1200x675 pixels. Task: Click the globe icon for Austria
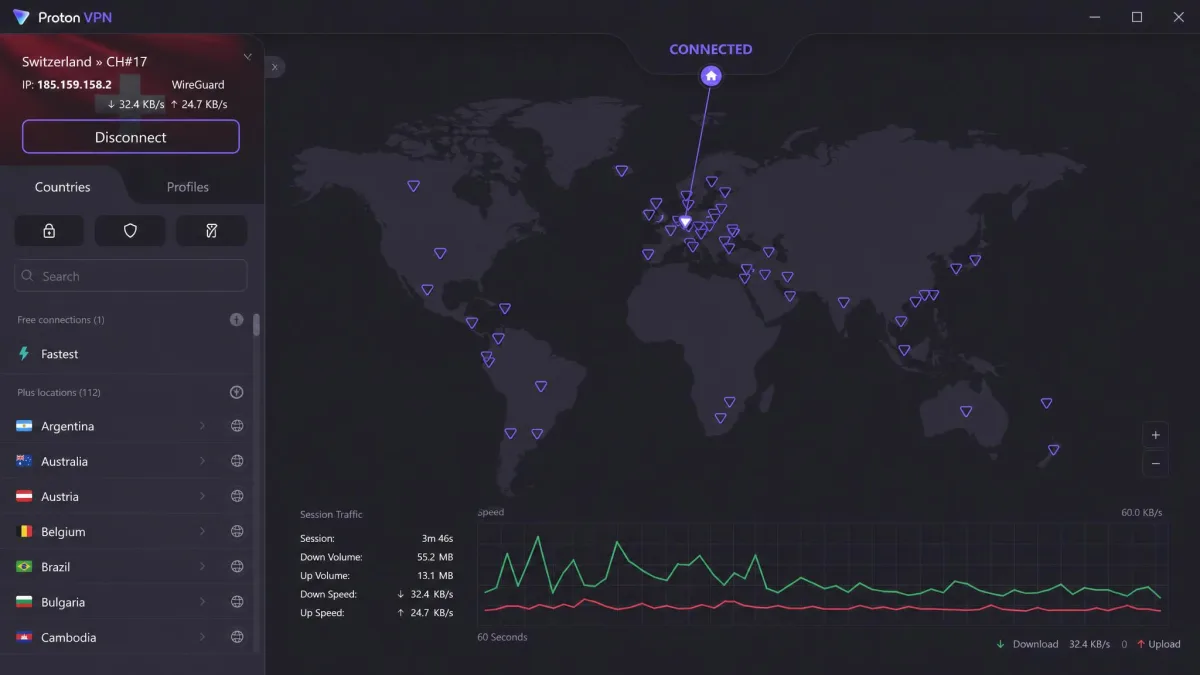pyautogui.click(x=237, y=496)
